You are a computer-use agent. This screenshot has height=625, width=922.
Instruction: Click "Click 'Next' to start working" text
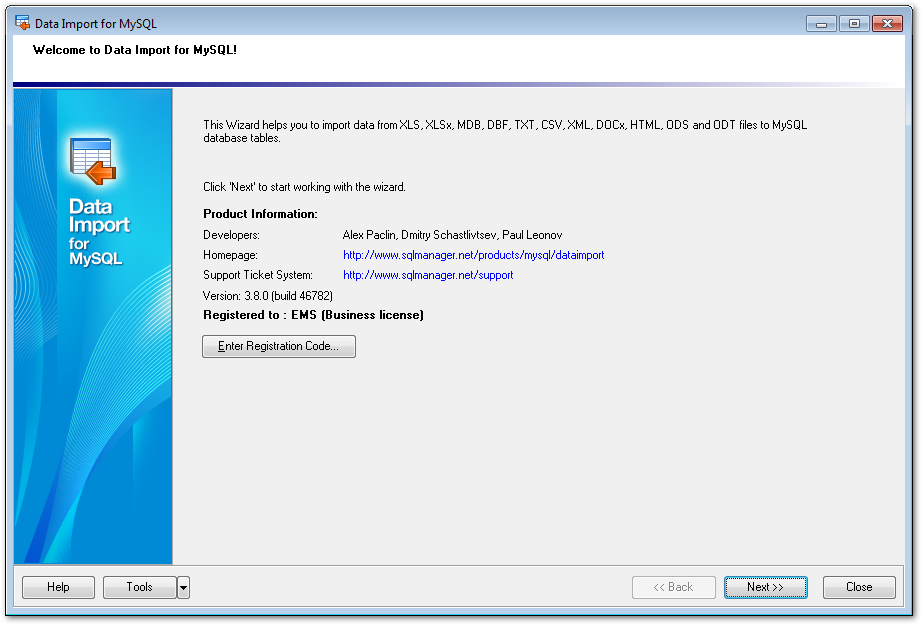304,187
